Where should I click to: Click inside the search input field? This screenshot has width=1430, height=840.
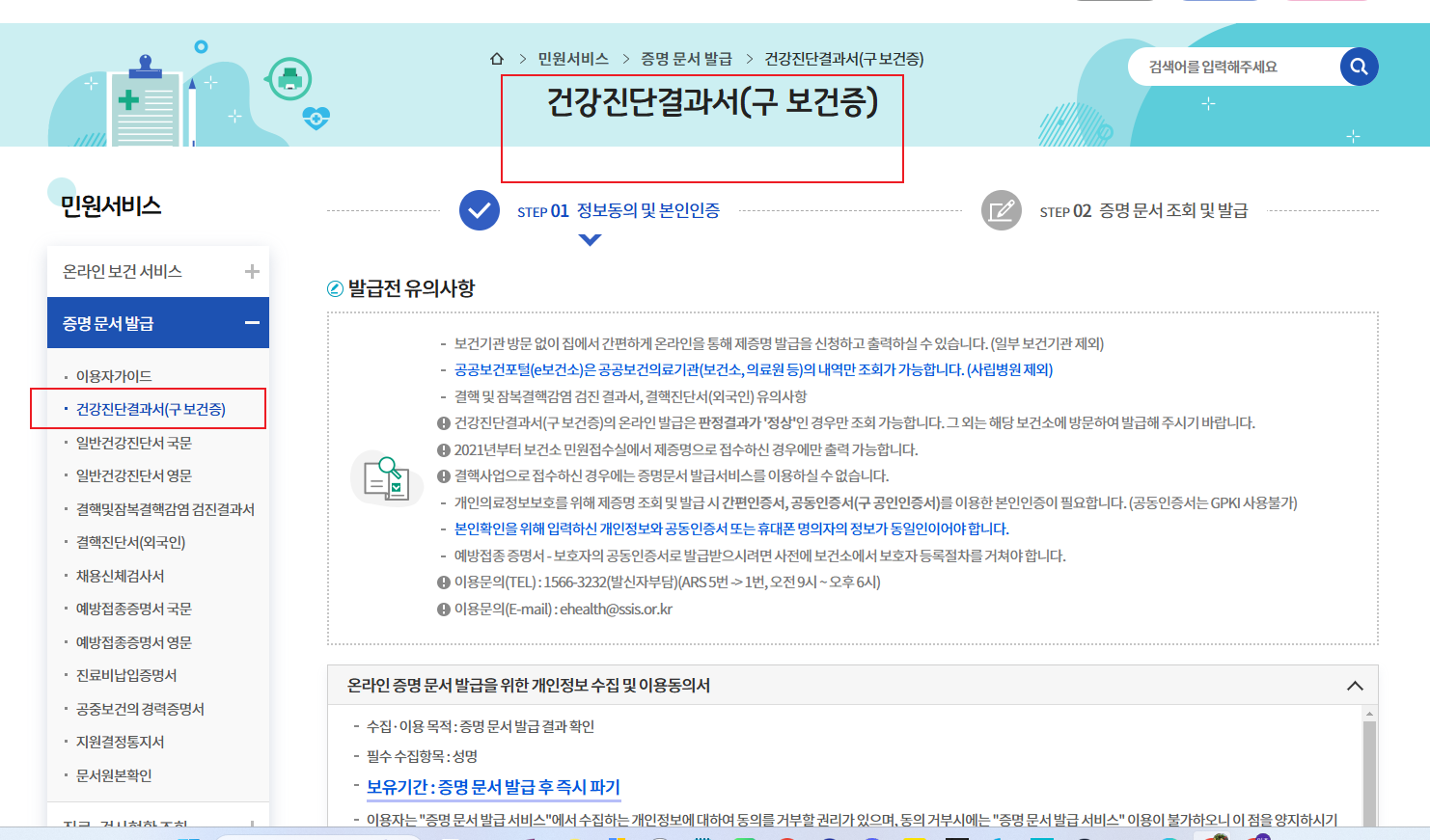1235,67
